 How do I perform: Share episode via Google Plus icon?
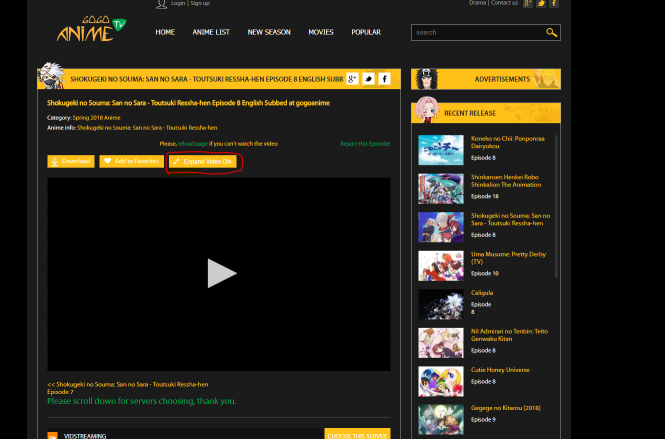click(353, 79)
